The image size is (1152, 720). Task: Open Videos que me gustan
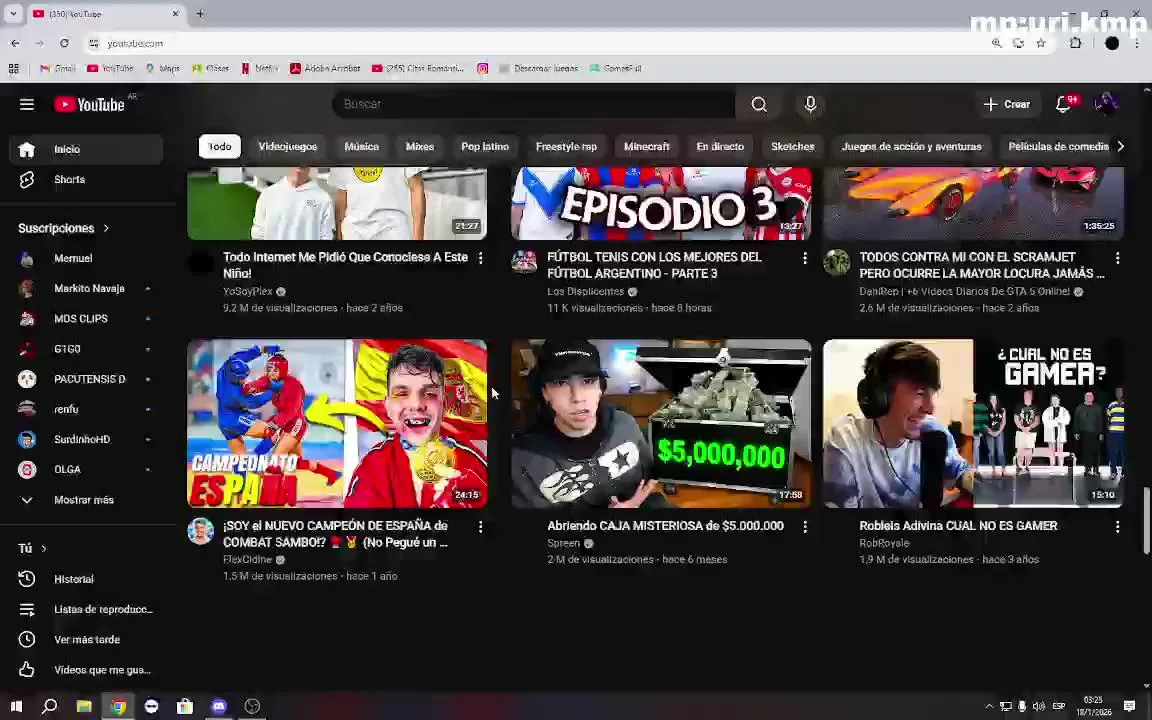[86, 669]
